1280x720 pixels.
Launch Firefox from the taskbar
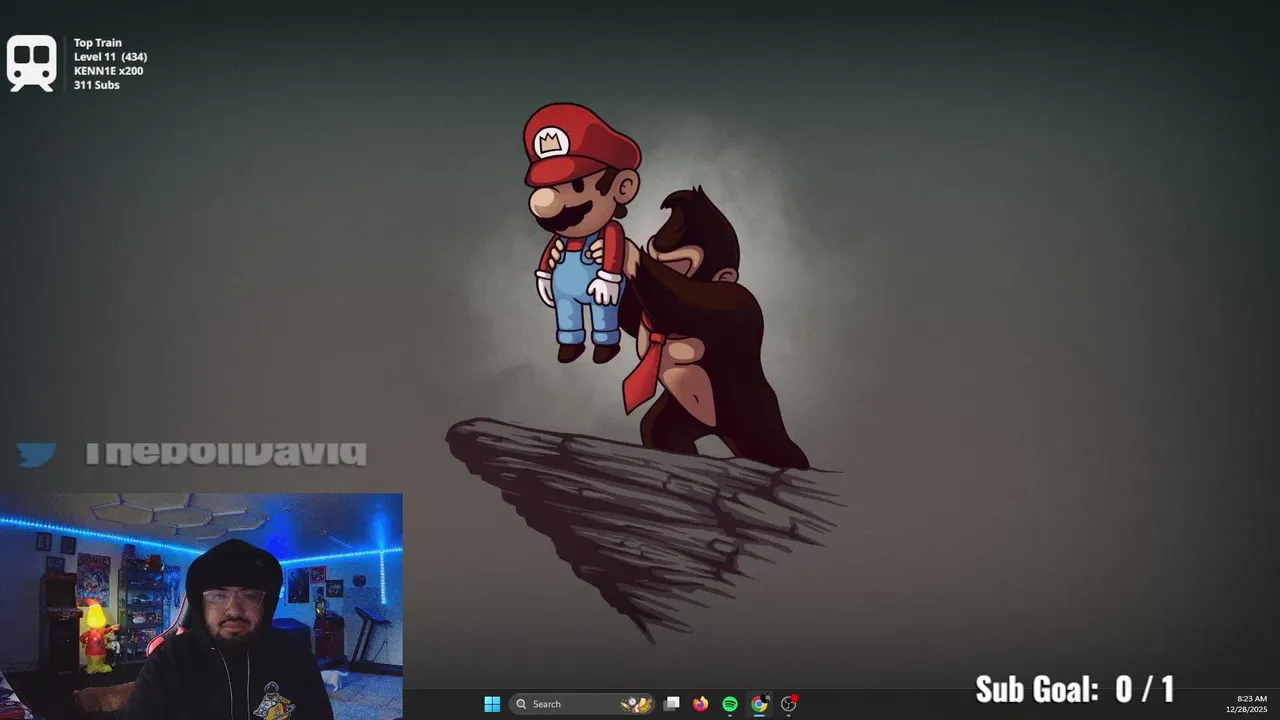point(701,704)
